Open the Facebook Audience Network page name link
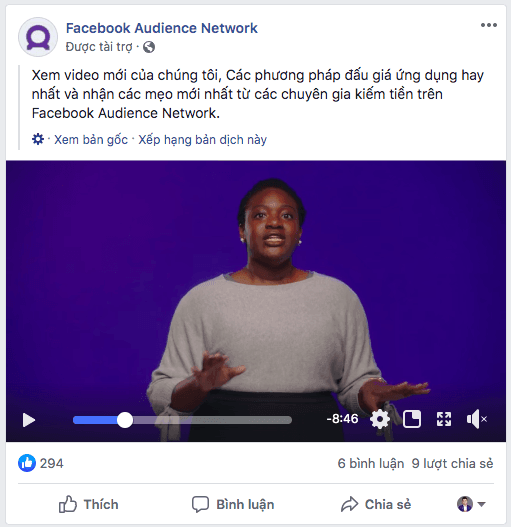 tap(162, 28)
